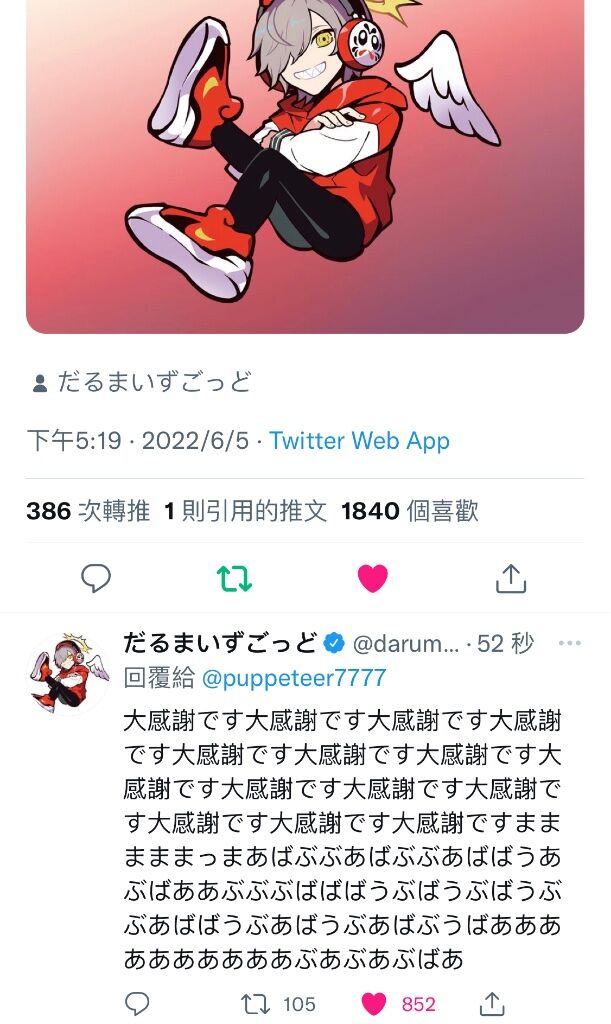Open だるまいずごっど profile name in reply

pos(221,643)
